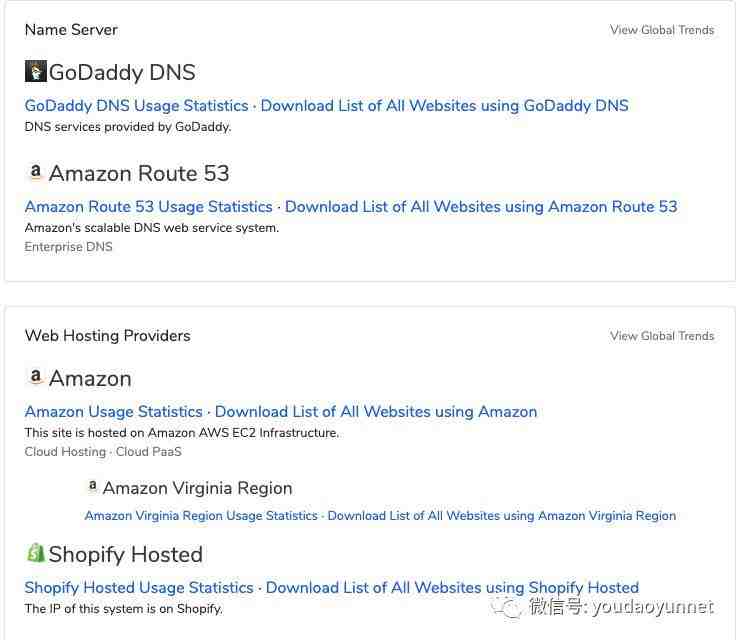Open Amazon Virginia Region Usage Statistics
The image size is (737, 640).
[200, 516]
